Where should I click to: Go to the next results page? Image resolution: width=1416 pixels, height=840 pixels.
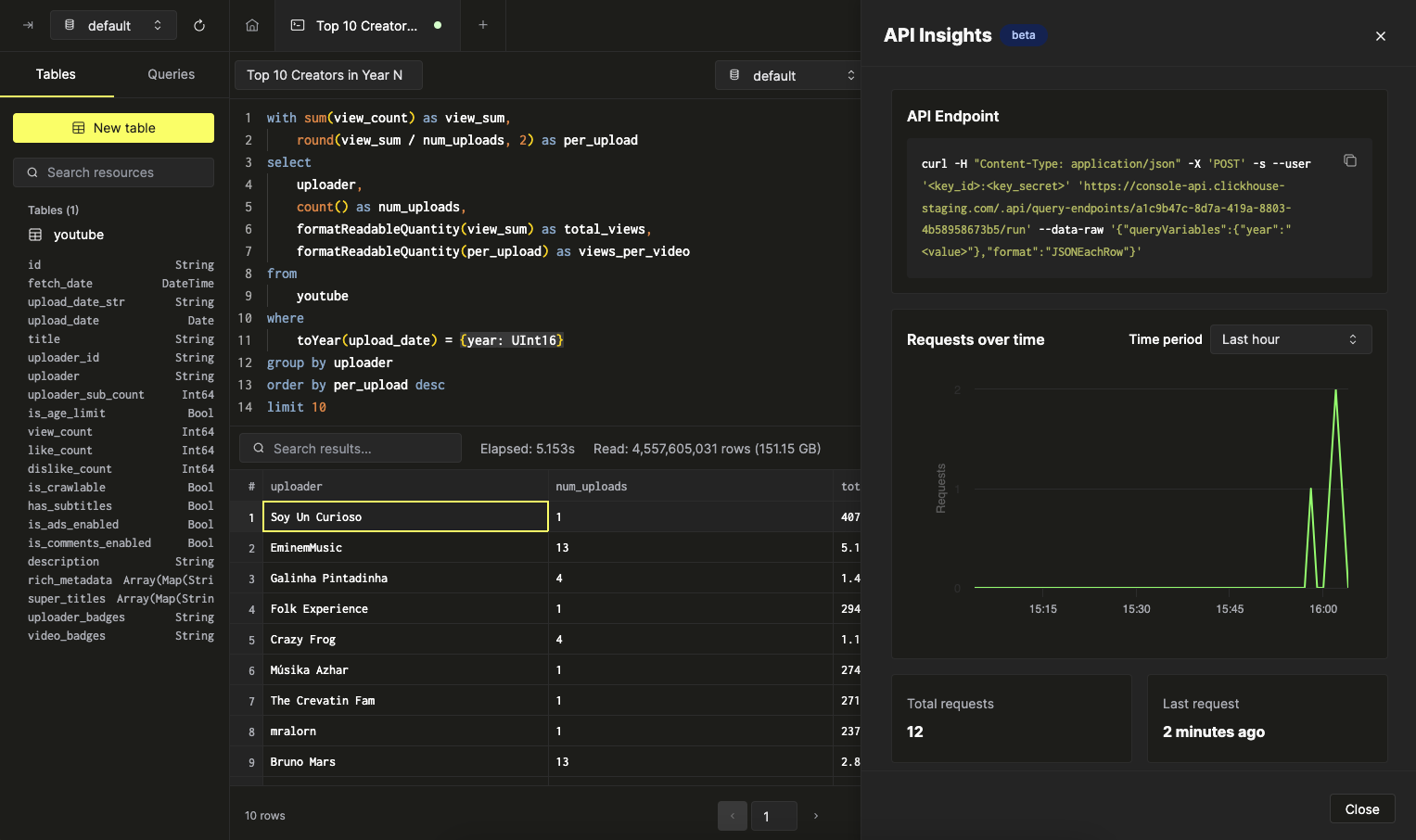click(x=815, y=816)
